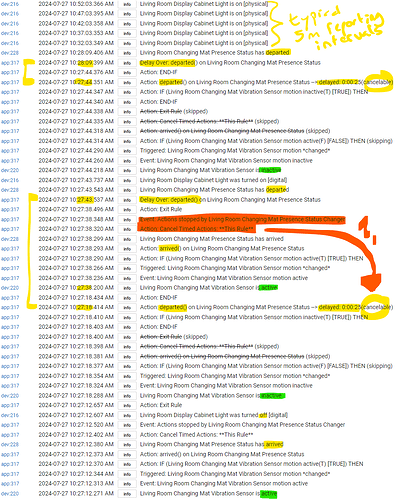Click info button on the 10:27:43.543 row
This screenshot has width=407, height=500.
tap(127, 190)
